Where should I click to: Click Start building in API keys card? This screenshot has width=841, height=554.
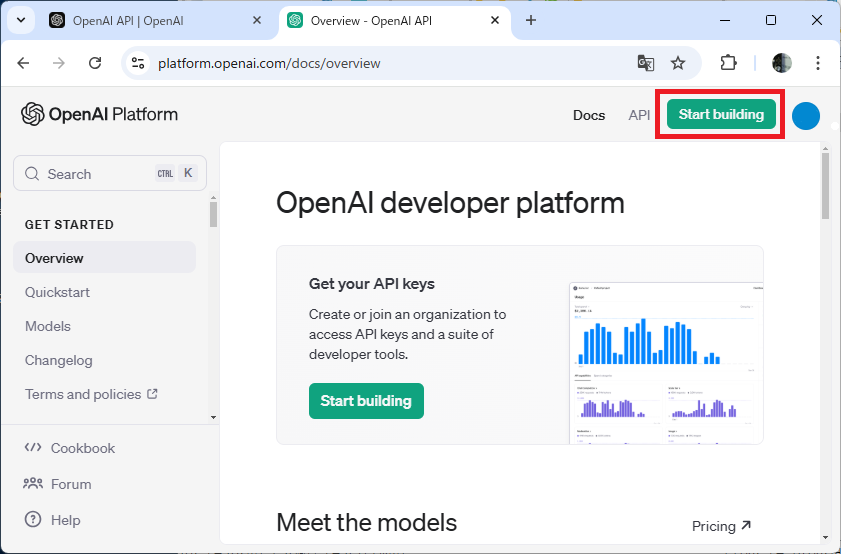[366, 401]
